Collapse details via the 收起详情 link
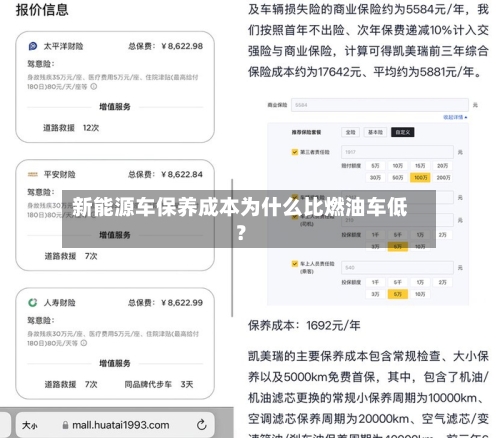Screen dimensions: 500x438 (x=455, y=117)
